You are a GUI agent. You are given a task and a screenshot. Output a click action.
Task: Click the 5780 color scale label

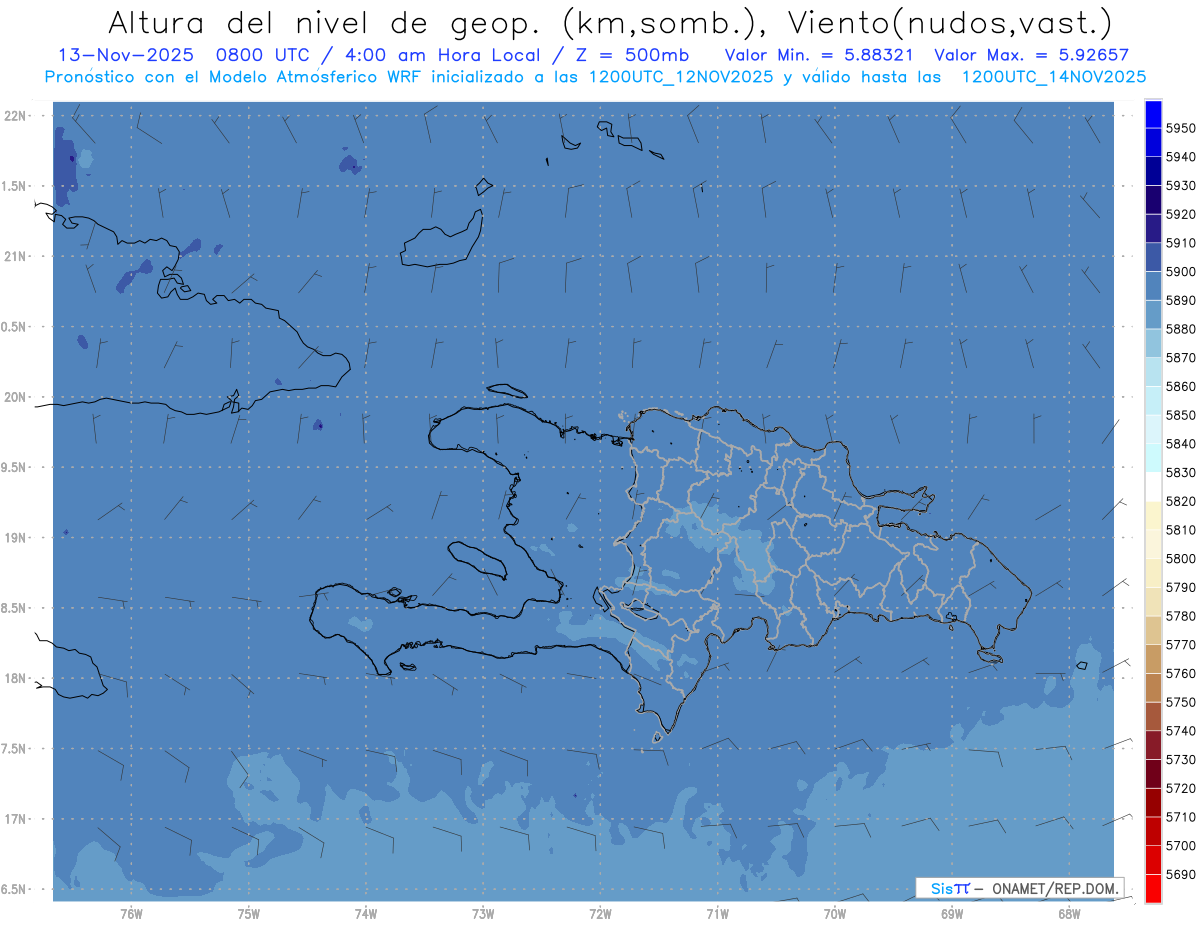(1180, 616)
